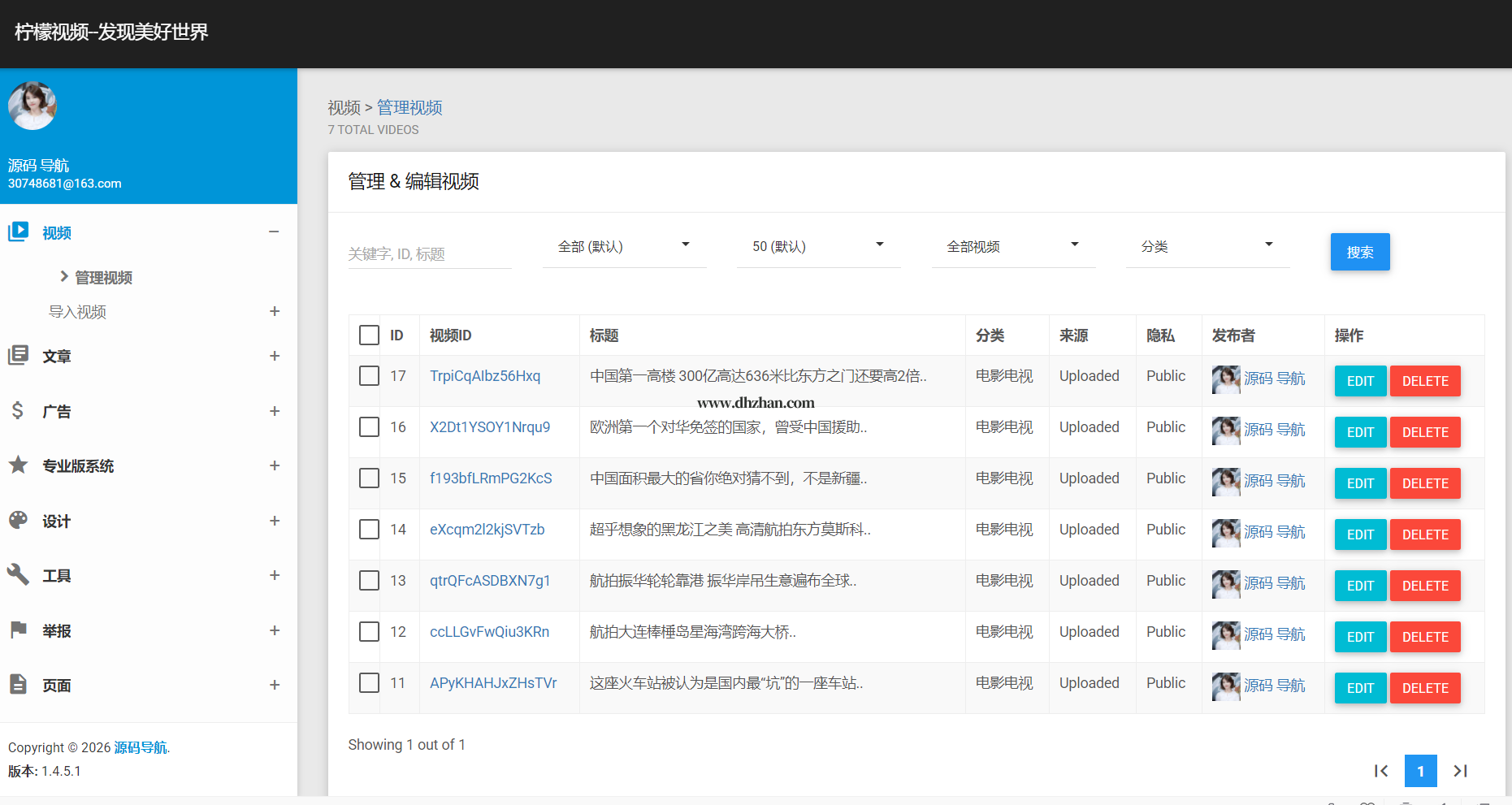1512x805 pixels.
Task: Click the video play icon in sidebar
Action: (18, 232)
